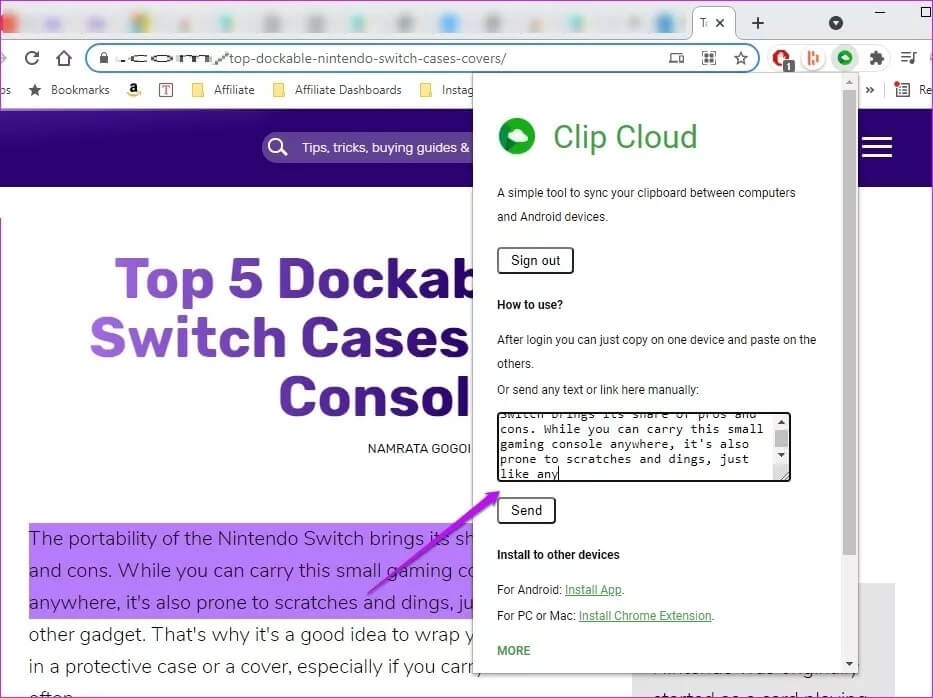Open the Affiliate bookmarks folder
This screenshot has width=933, height=698.
(x=223, y=90)
